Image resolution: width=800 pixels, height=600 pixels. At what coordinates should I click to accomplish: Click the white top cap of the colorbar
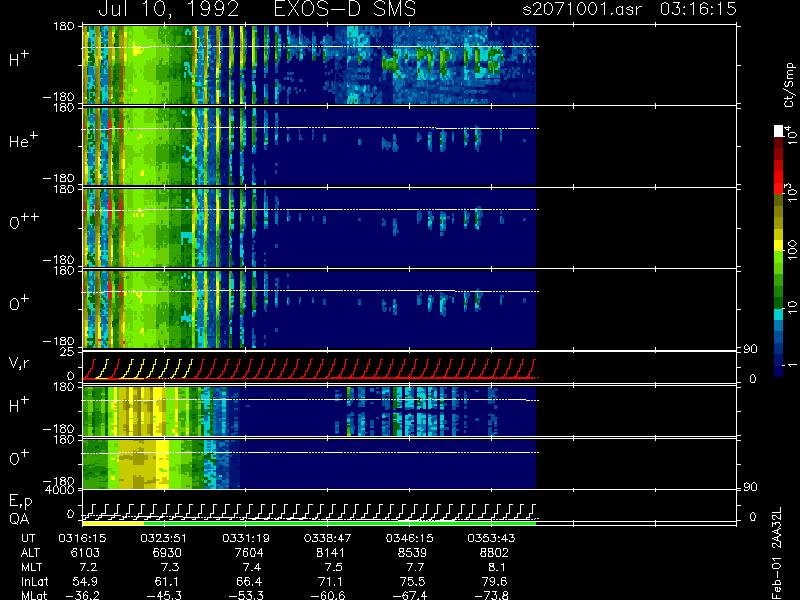[779, 131]
